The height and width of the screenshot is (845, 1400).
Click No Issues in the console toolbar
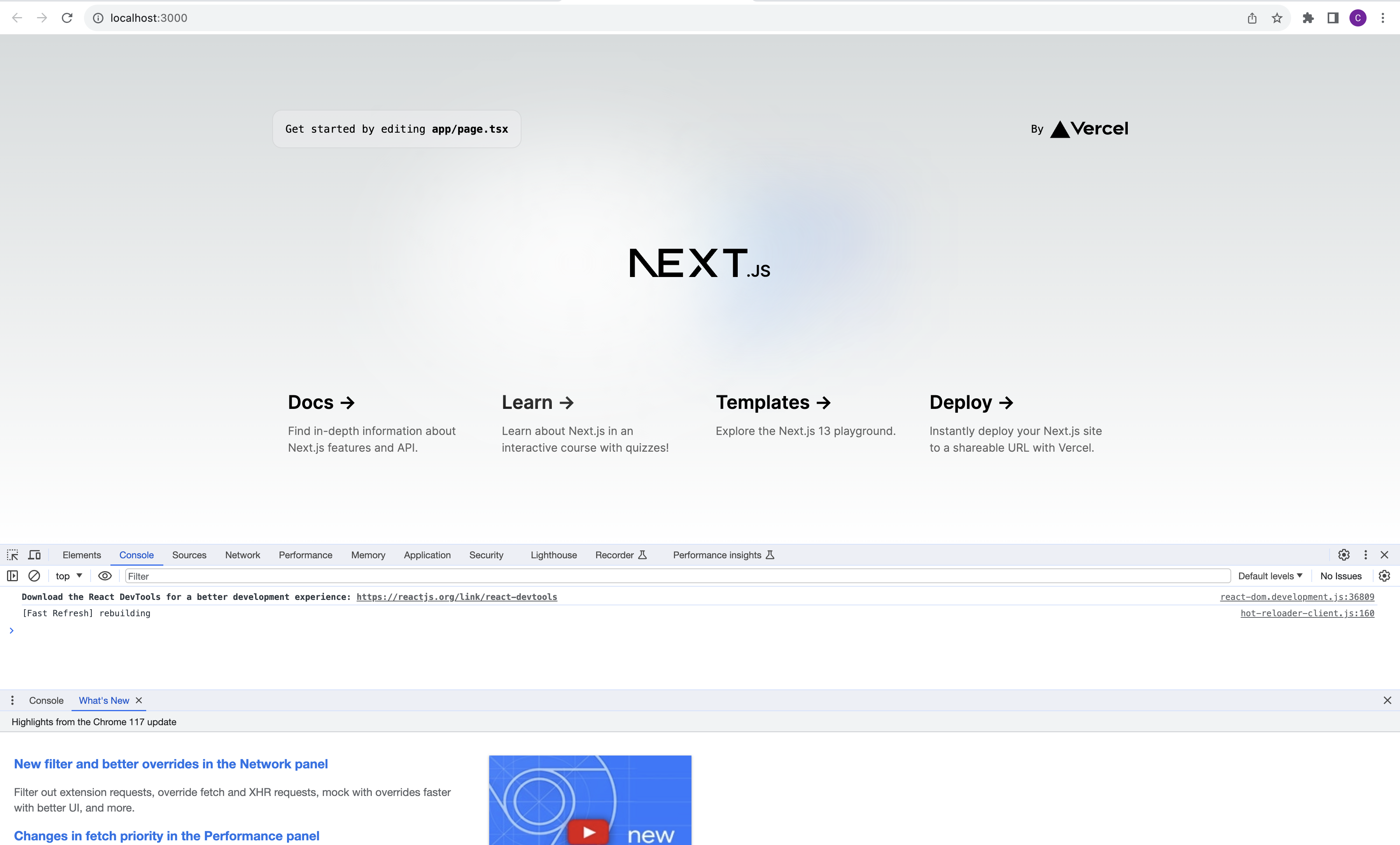pyautogui.click(x=1340, y=576)
